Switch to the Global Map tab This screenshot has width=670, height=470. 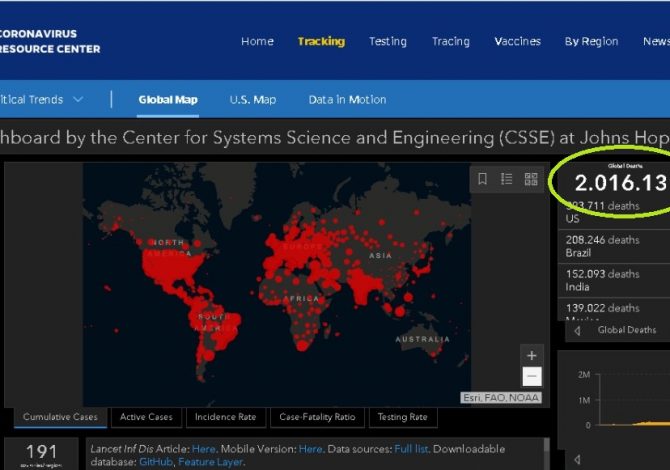click(x=168, y=100)
